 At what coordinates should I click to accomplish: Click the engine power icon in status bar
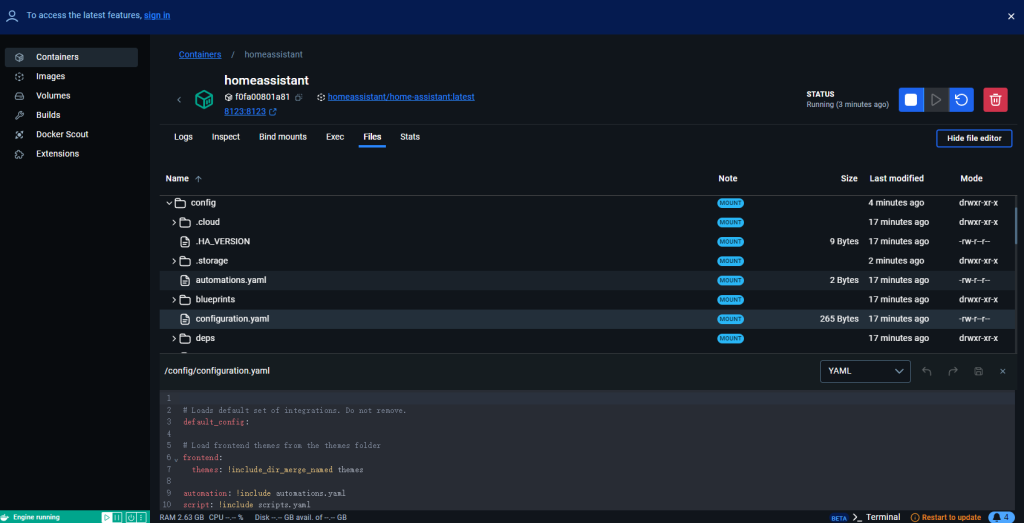pos(131,517)
